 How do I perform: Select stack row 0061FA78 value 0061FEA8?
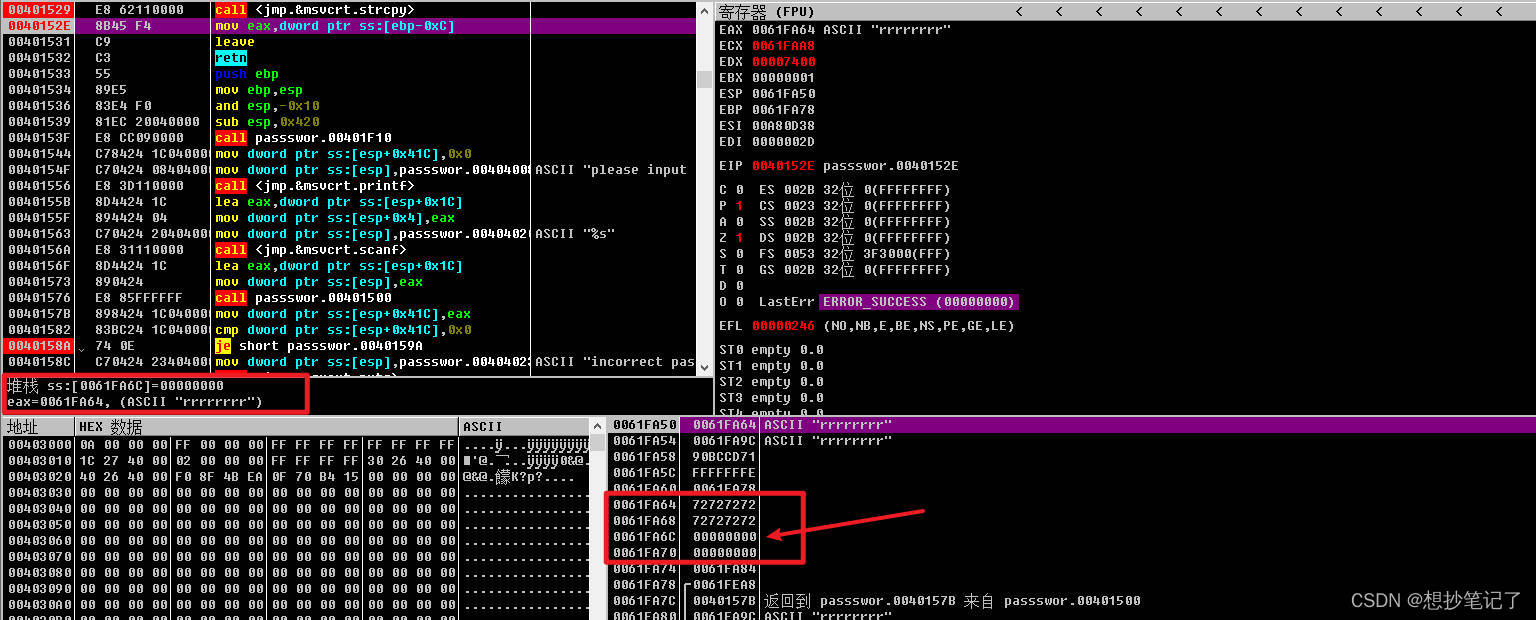[x=1072, y=585]
